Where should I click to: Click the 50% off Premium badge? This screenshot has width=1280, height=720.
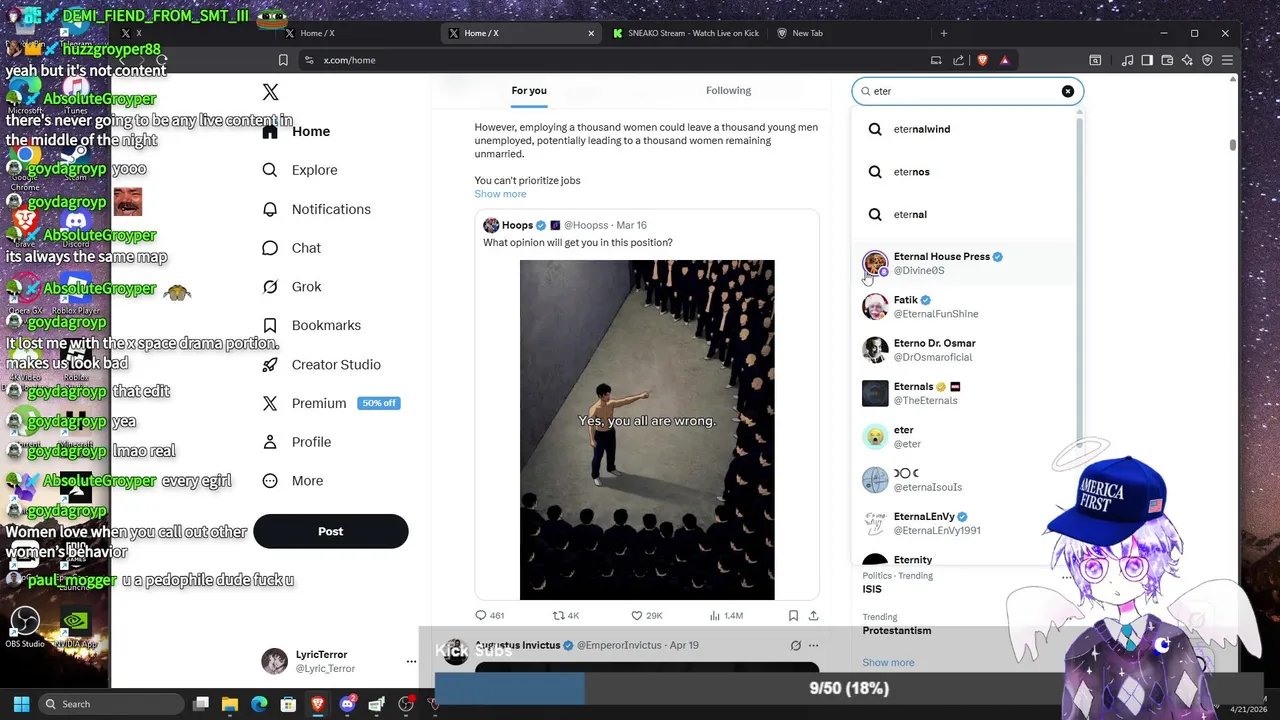(x=379, y=403)
